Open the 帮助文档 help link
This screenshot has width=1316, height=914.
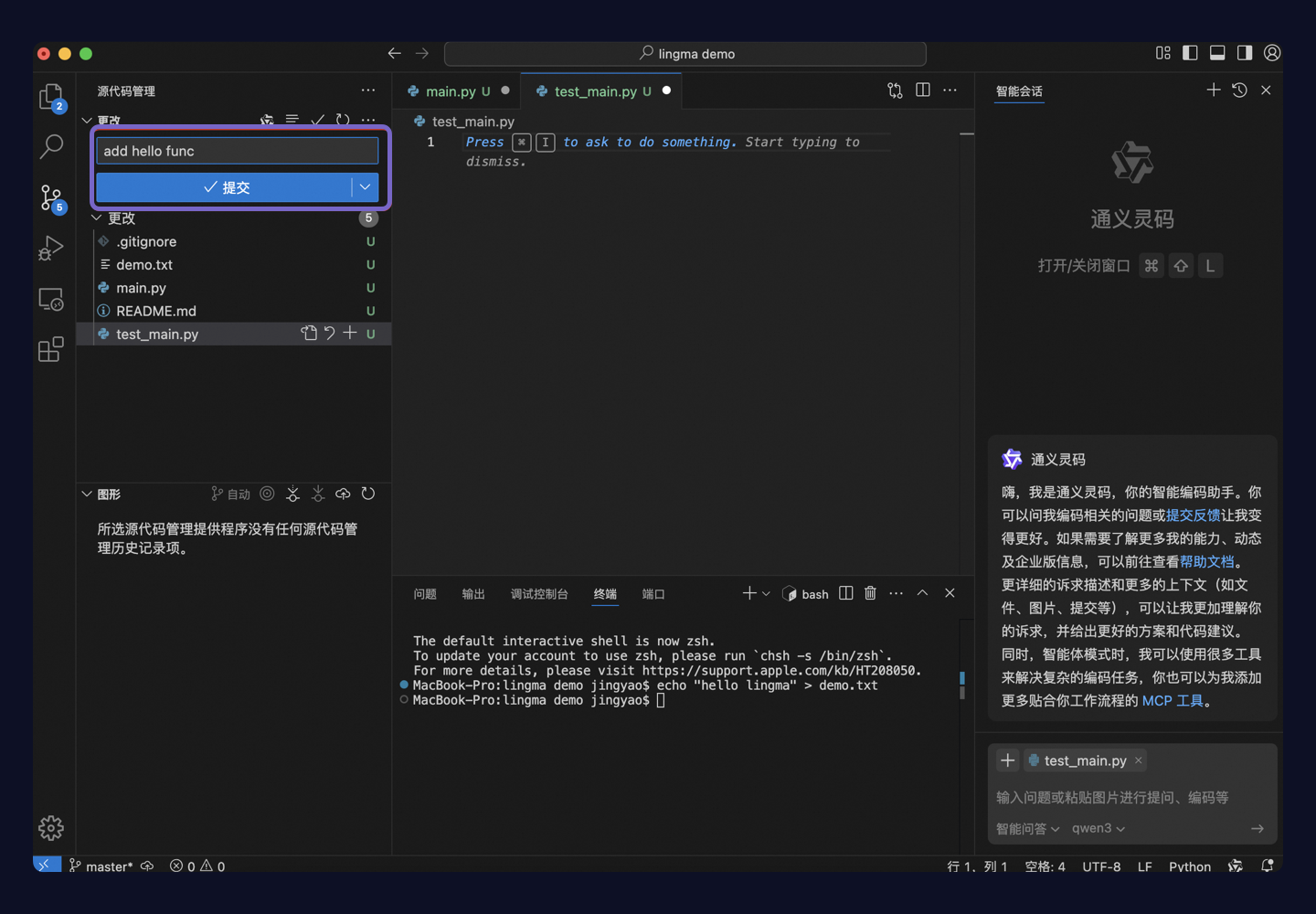(1206, 562)
